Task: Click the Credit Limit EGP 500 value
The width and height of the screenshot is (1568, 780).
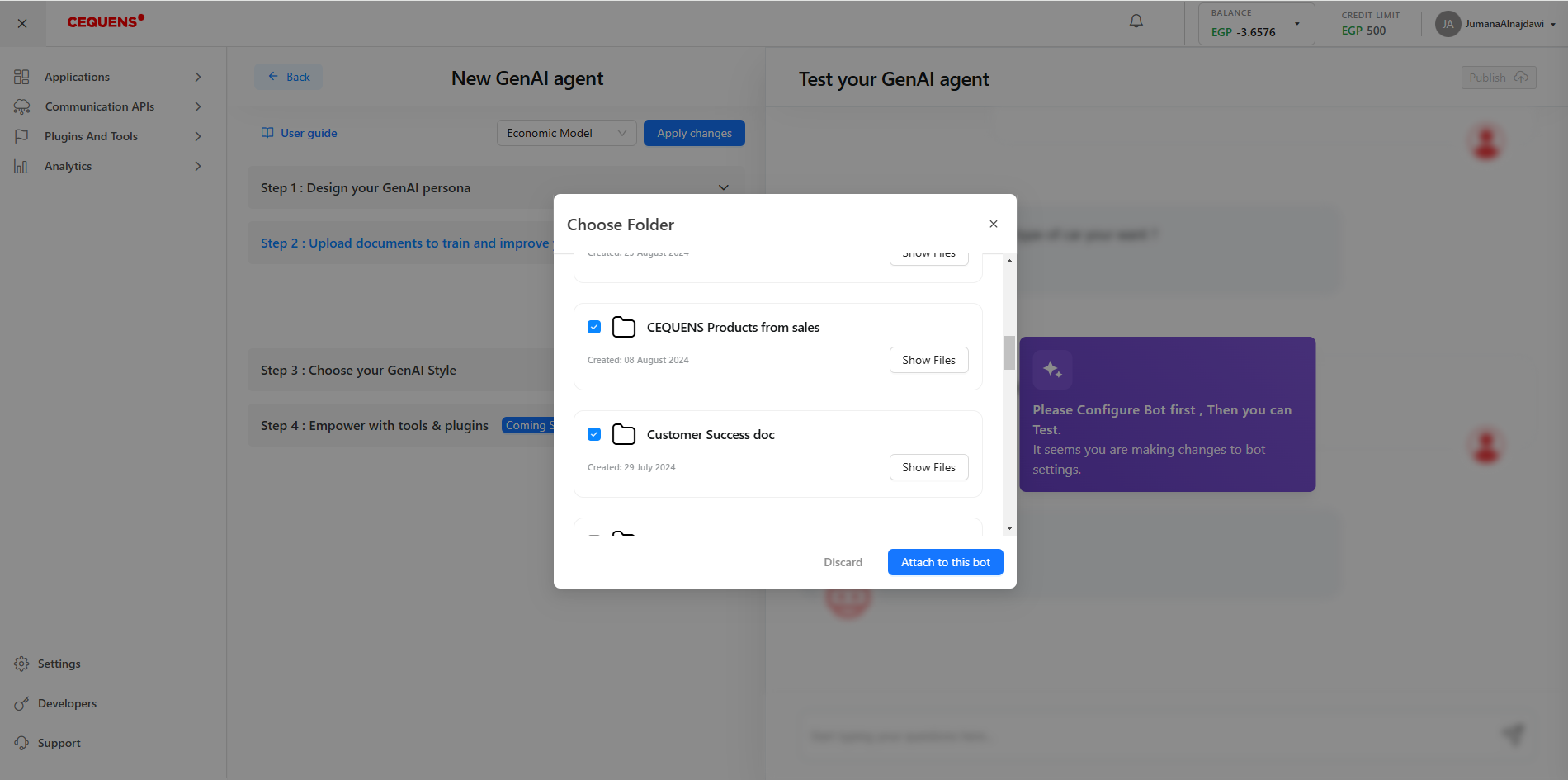Action: point(1363,31)
